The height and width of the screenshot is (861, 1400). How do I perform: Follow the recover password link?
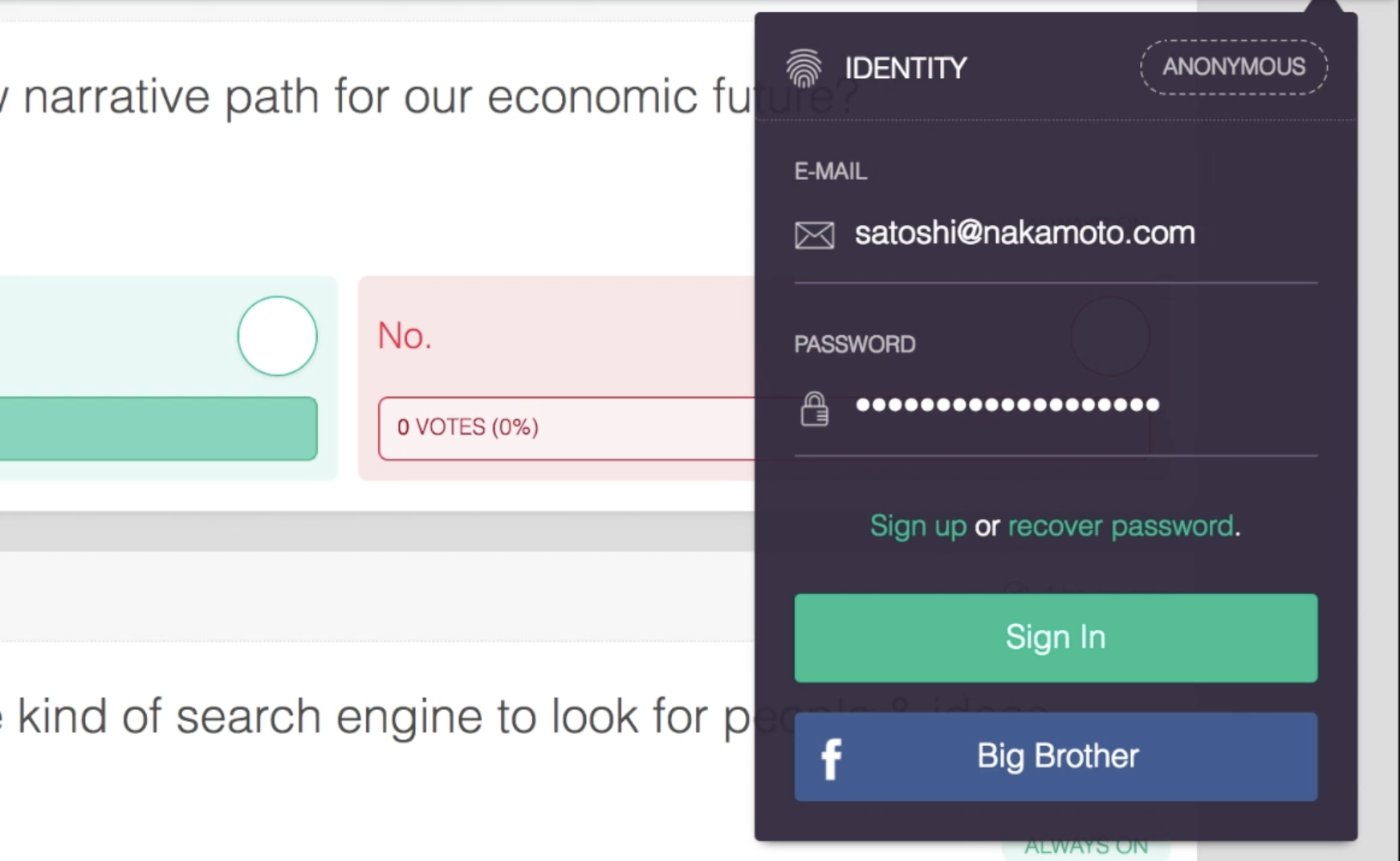tap(1121, 526)
